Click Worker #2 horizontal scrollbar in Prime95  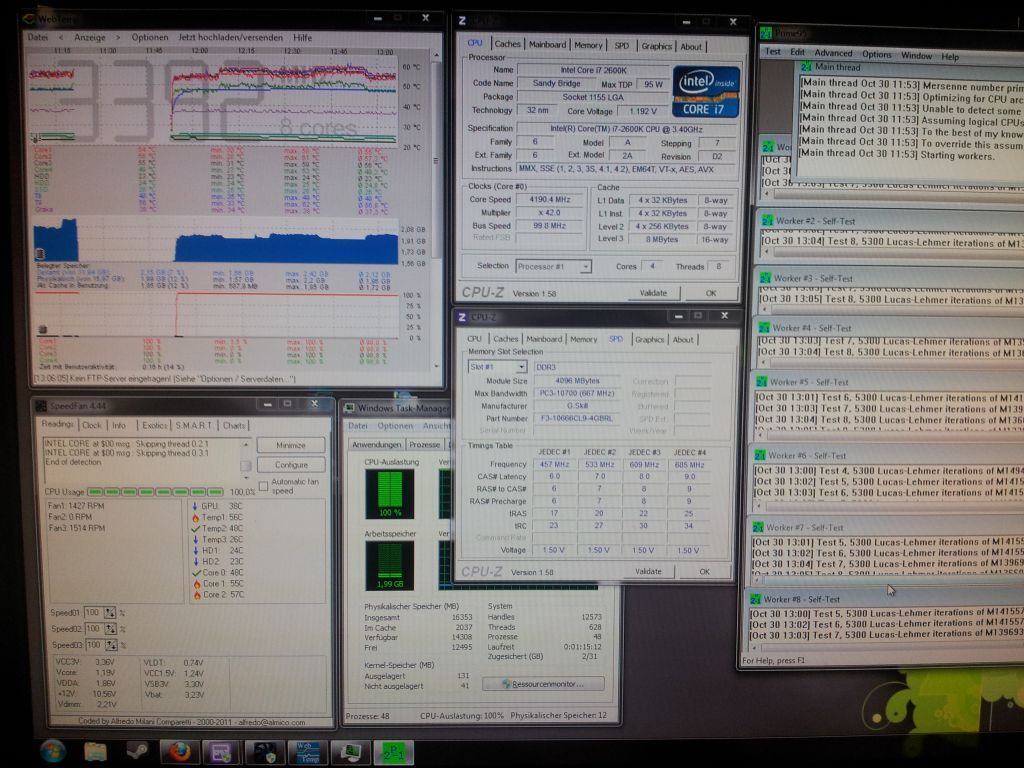891,253
